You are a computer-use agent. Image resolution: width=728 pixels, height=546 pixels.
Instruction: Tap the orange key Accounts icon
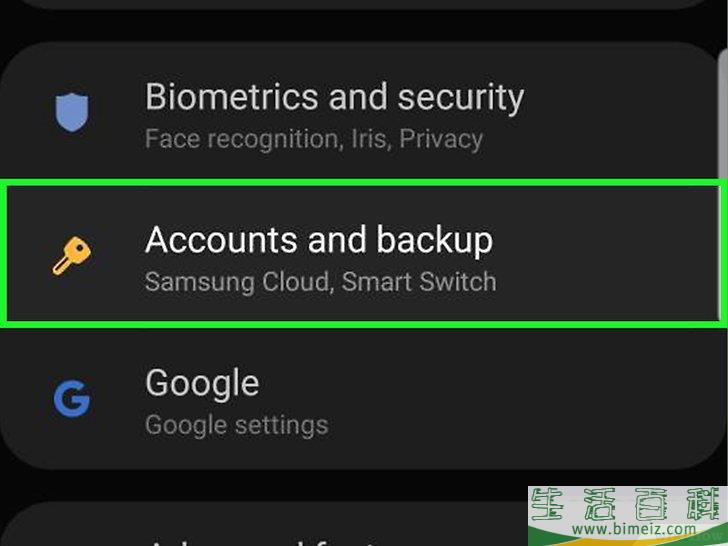72,256
